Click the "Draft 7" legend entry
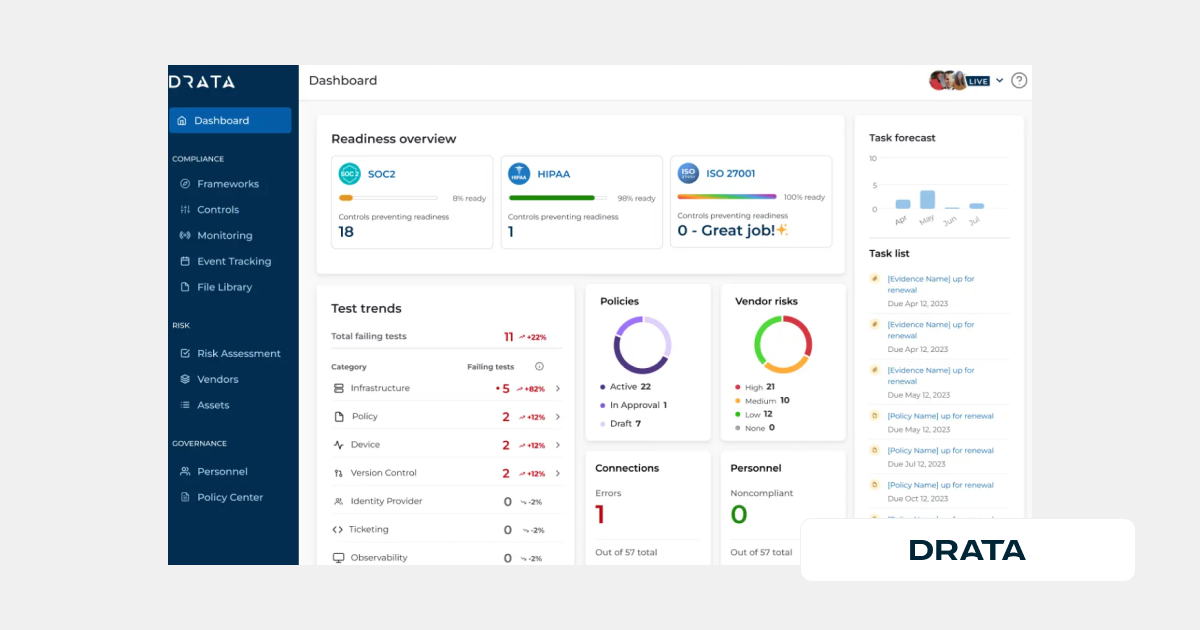The width and height of the screenshot is (1200, 630). pyautogui.click(x=620, y=424)
